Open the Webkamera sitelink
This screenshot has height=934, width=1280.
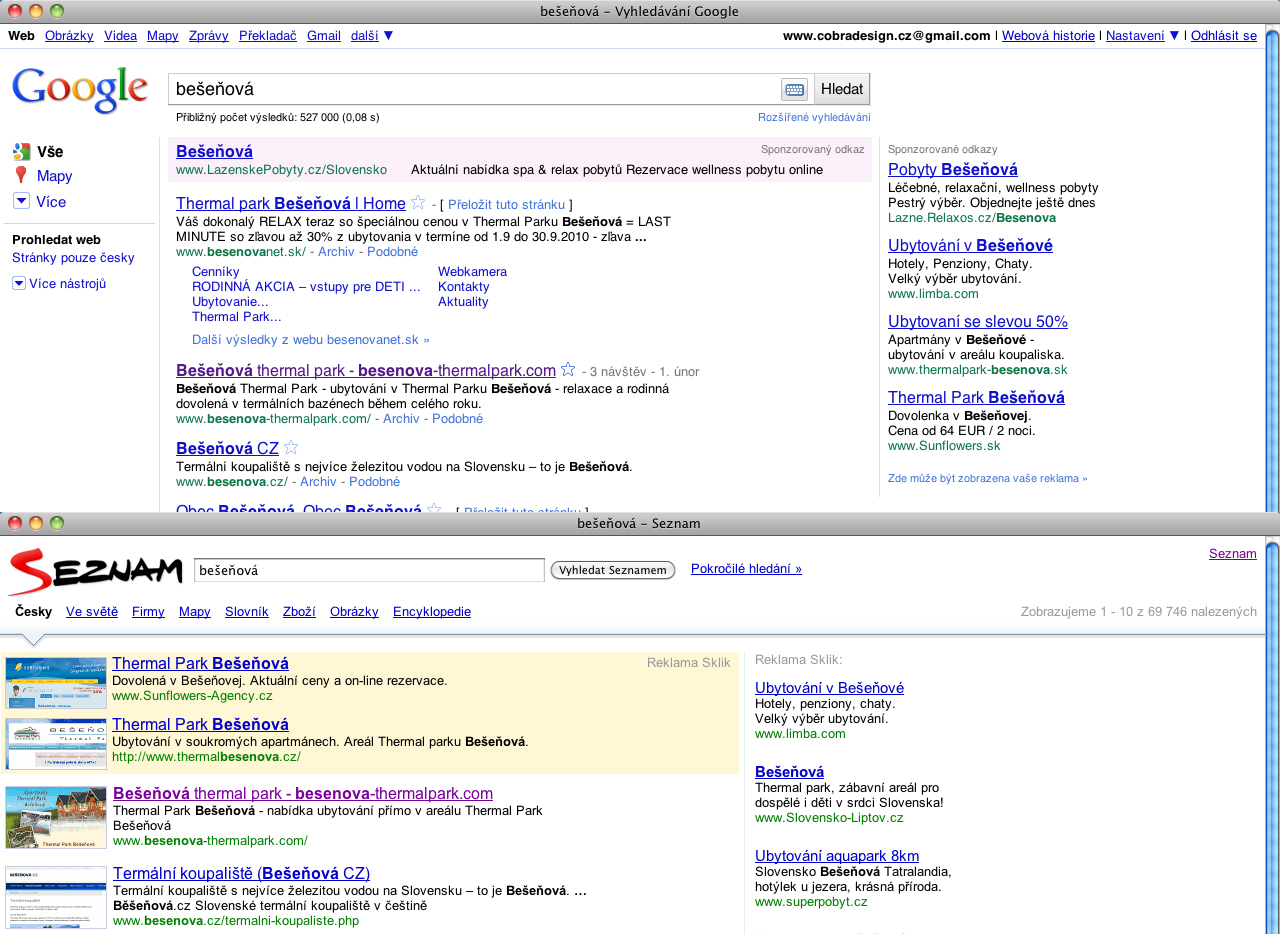472,271
